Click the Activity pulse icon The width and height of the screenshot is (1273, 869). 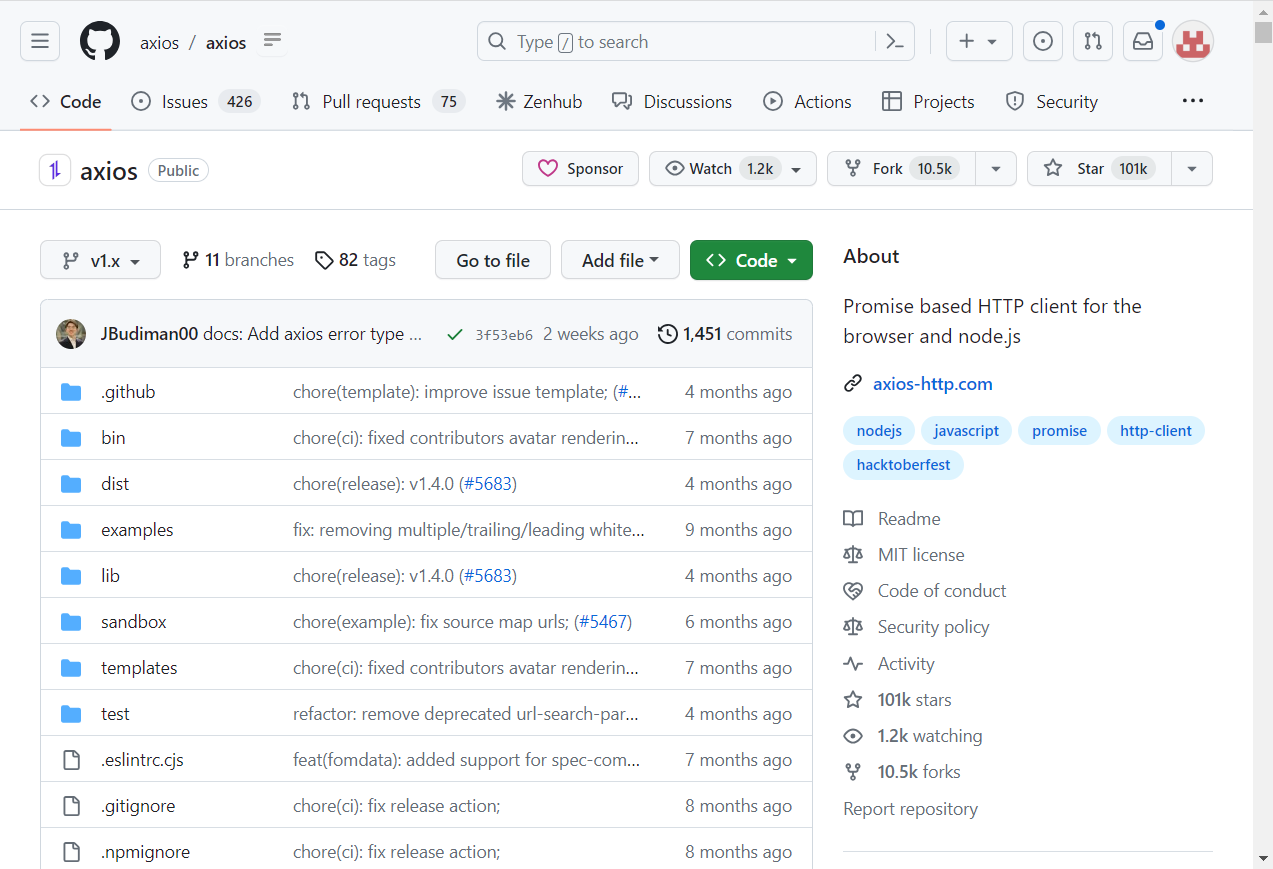click(x=853, y=664)
